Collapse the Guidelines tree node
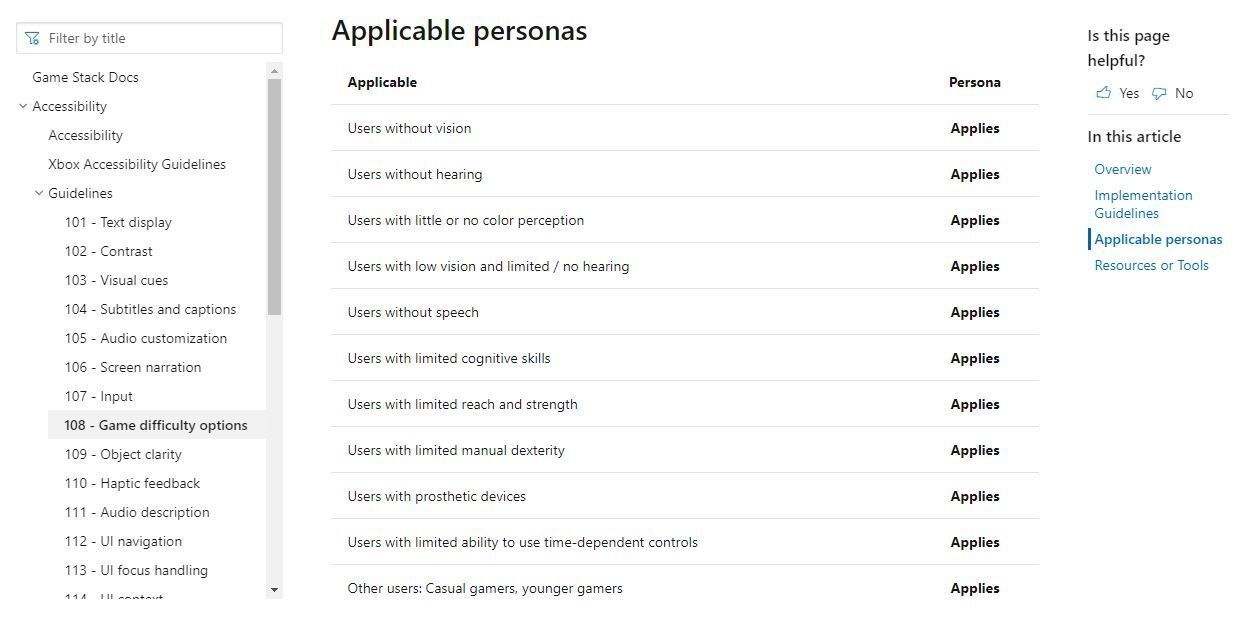1247x619 pixels. [x=39, y=193]
